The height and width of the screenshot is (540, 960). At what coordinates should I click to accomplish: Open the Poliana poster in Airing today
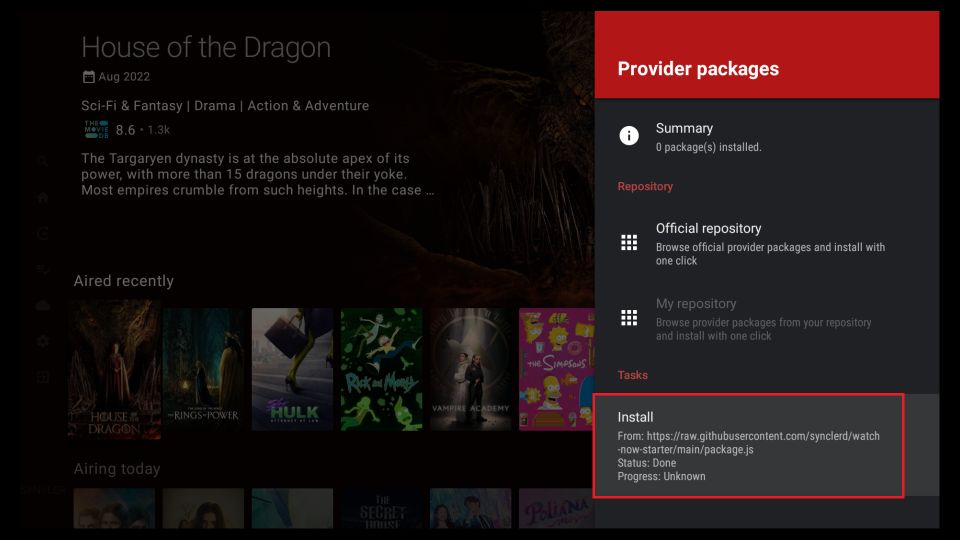pyautogui.click(x=557, y=508)
